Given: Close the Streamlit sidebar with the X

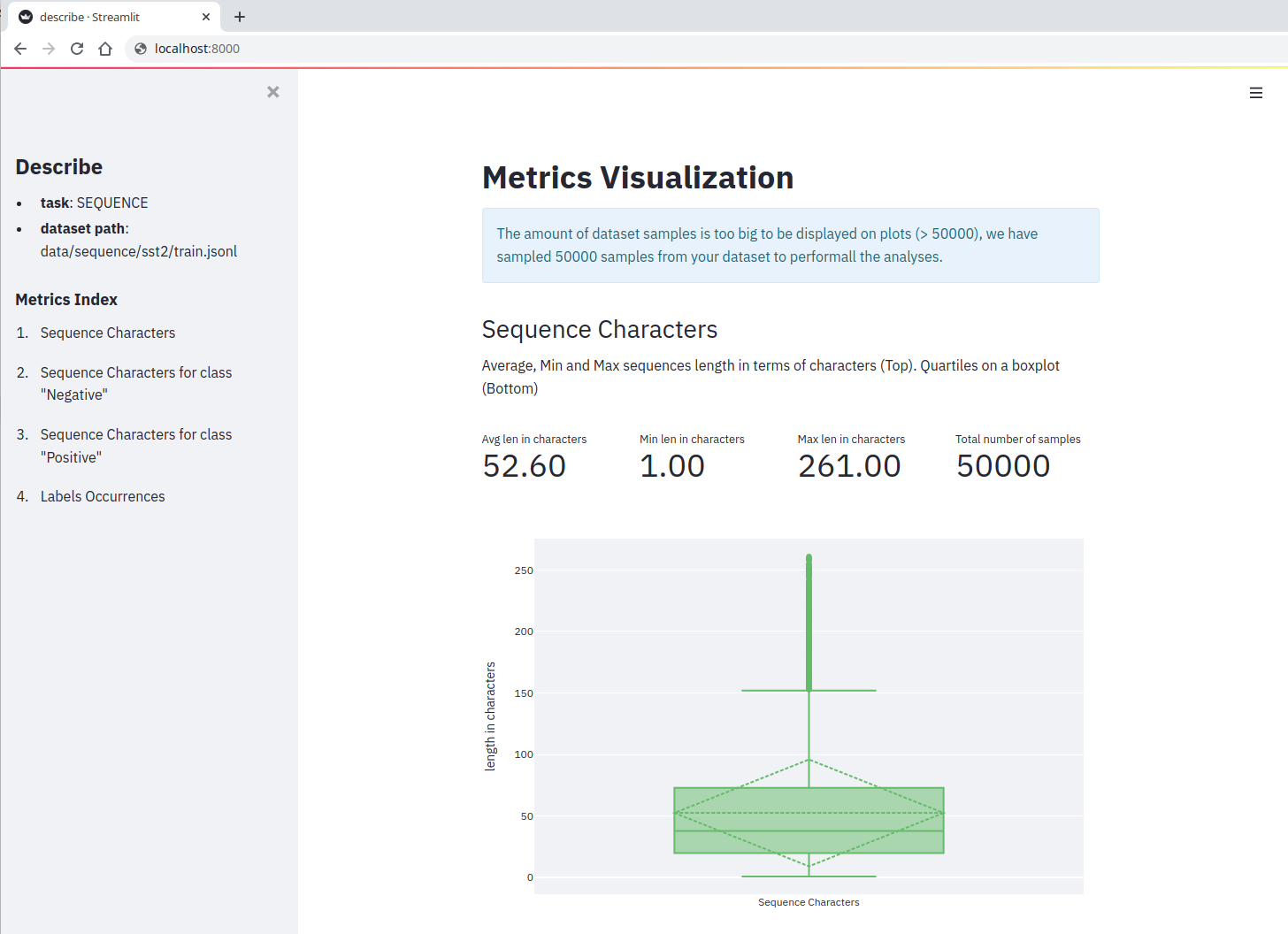Looking at the screenshot, I should 273,92.
